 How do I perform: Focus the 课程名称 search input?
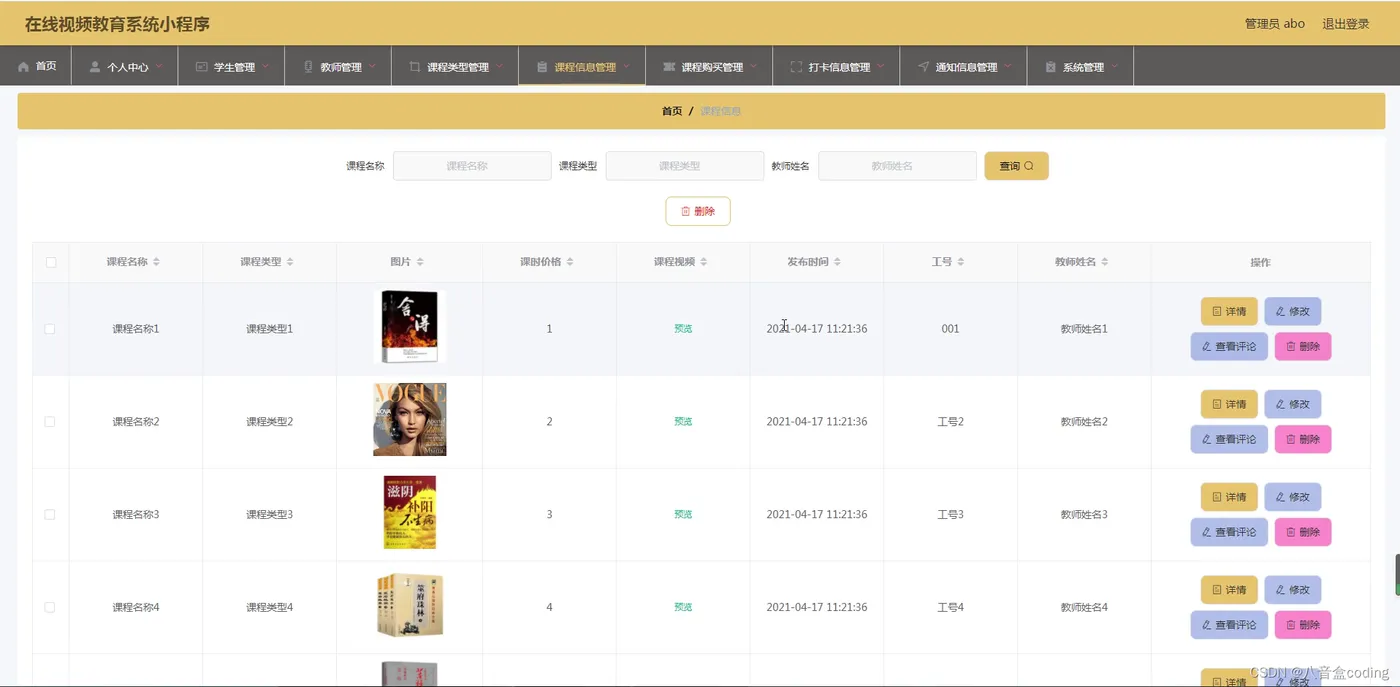point(472,166)
